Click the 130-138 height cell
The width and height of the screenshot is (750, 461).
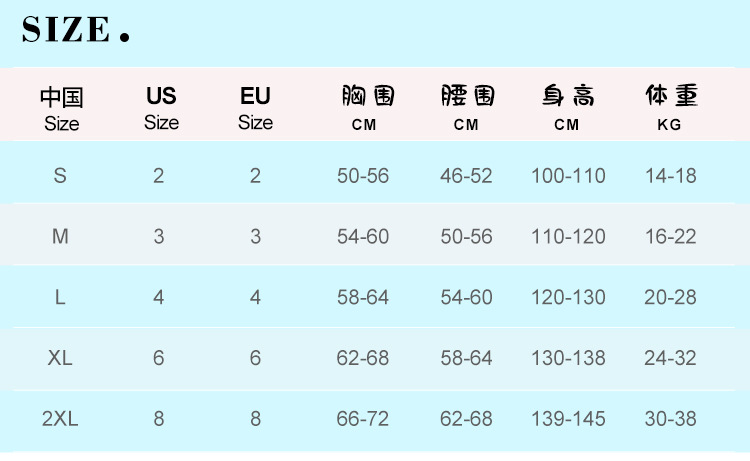tap(568, 358)
